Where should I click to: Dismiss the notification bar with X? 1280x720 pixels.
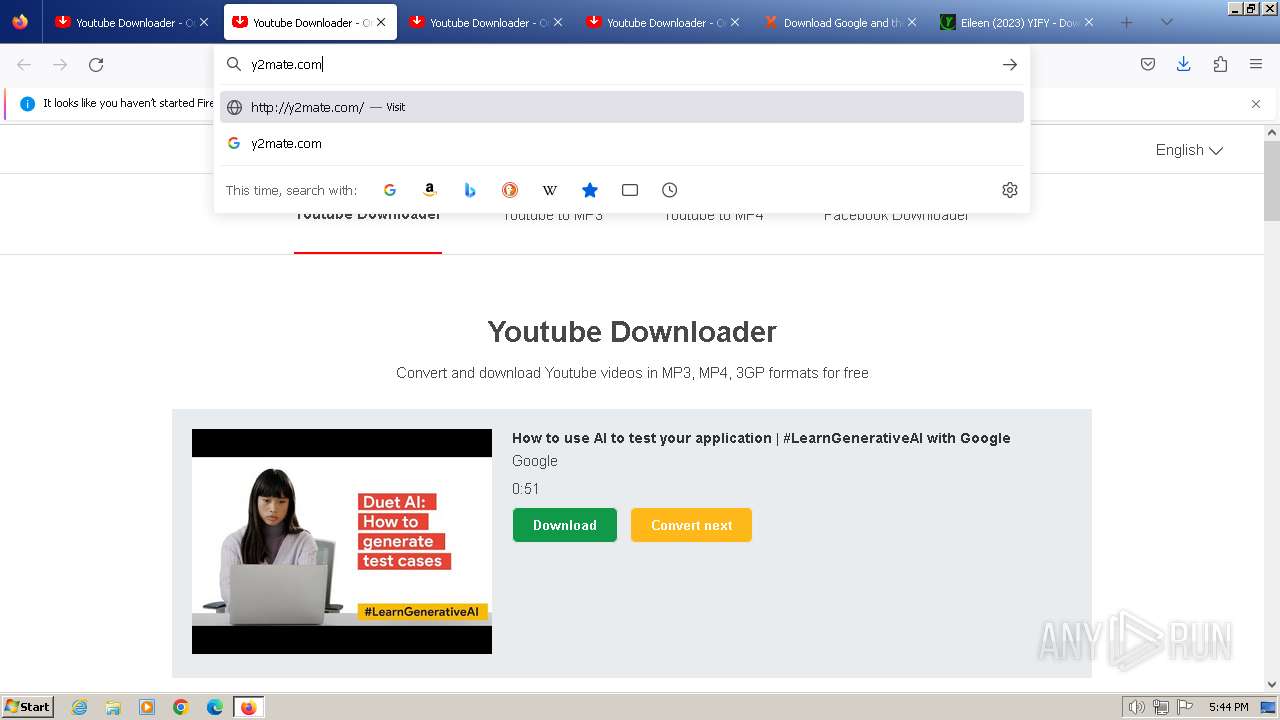pos(1256,104)
